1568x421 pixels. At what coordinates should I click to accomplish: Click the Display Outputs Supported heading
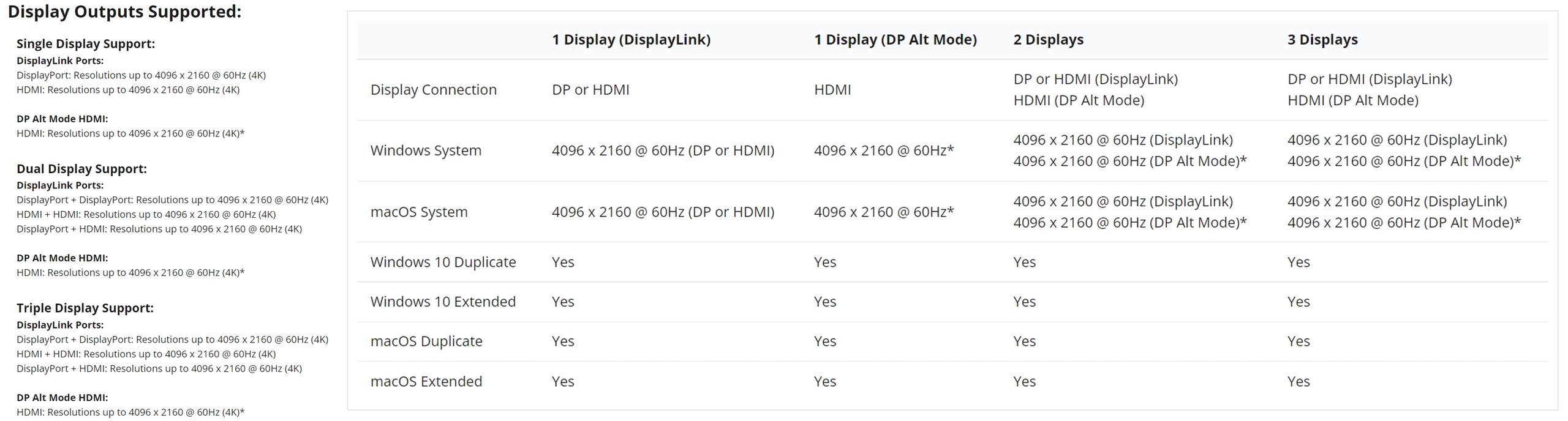coord(124,12)
